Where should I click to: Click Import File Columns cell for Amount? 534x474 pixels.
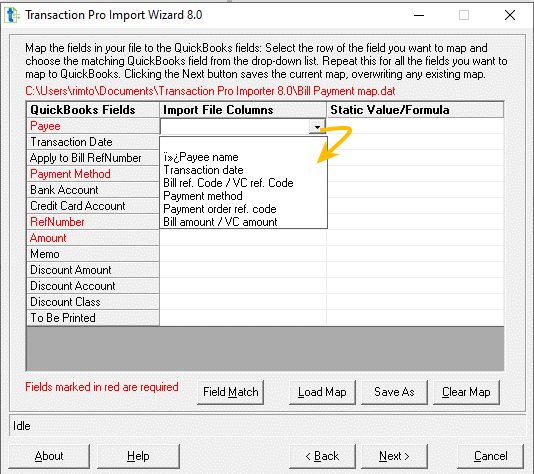(243, 238)
